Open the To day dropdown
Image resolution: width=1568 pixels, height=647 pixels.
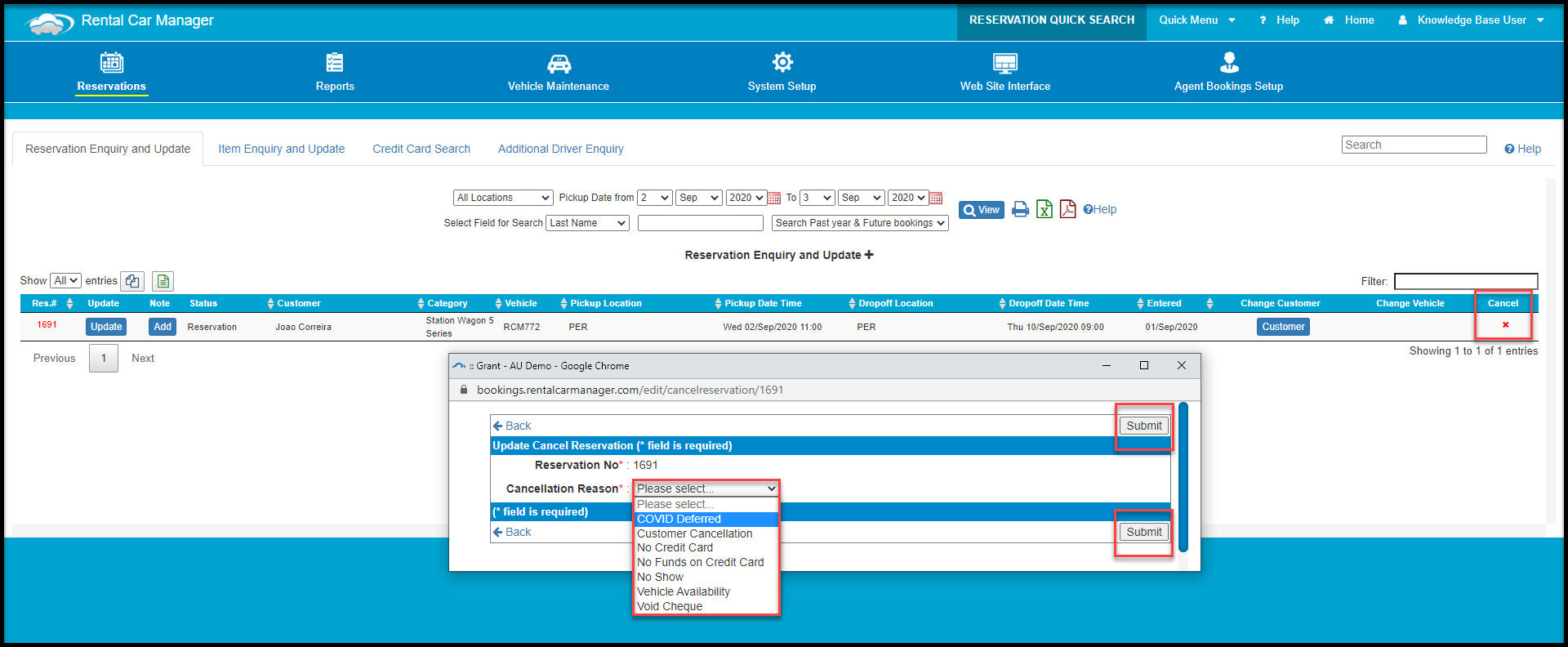[817, 198]
